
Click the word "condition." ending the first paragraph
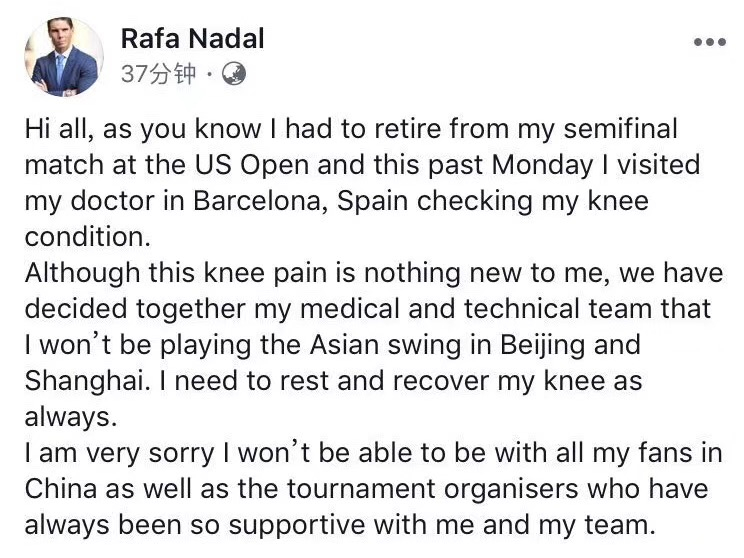(x=84, y=236)
